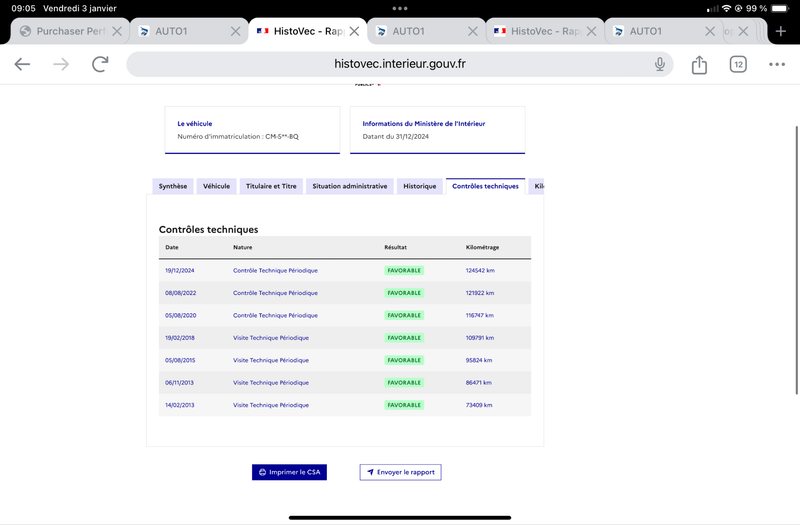Click FAVORABLE badge in 19/12/2024 row
This screenshot has width=800, height=525.
click(x=404, y=270)
